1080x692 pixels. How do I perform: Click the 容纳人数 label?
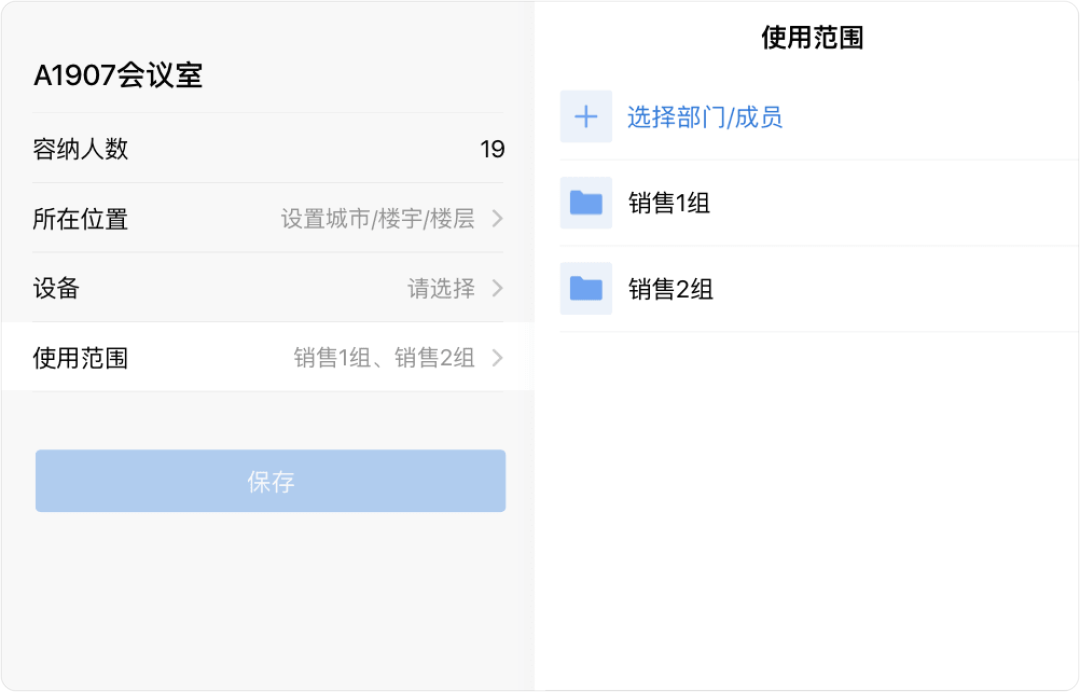tap(80, 150)
